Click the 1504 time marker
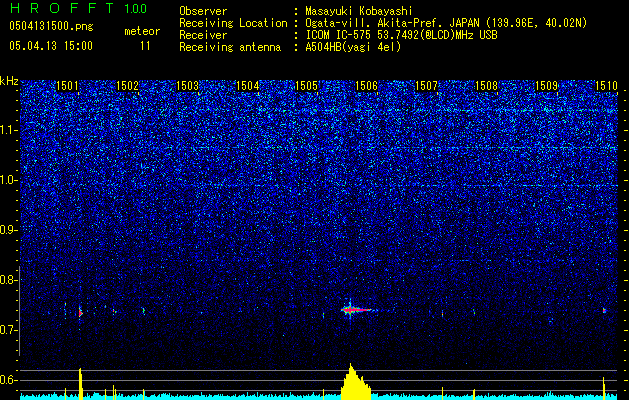Screen dimensions: 629x400 pos(248,85)
